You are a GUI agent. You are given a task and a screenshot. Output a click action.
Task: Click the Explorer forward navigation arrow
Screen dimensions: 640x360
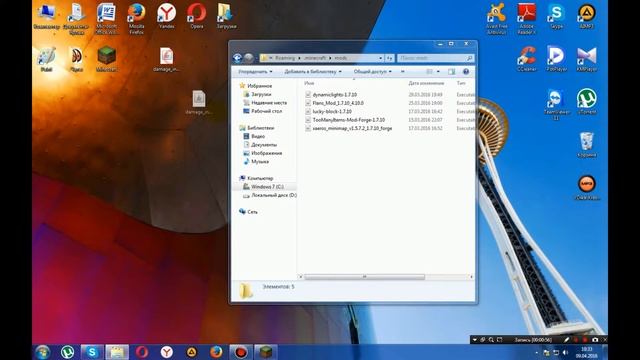[x=249, y=58]
